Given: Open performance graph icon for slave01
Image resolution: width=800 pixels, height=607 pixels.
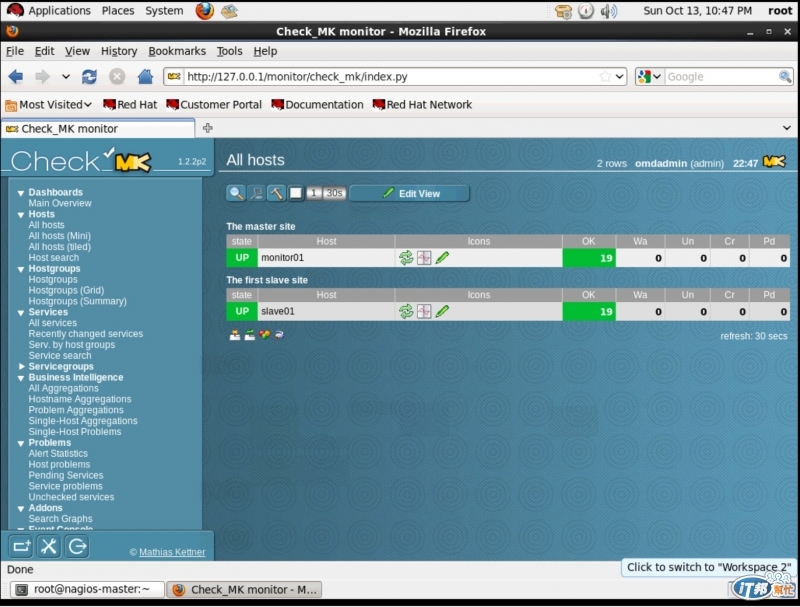Looking at the screenshot, I should click(424, 312).
